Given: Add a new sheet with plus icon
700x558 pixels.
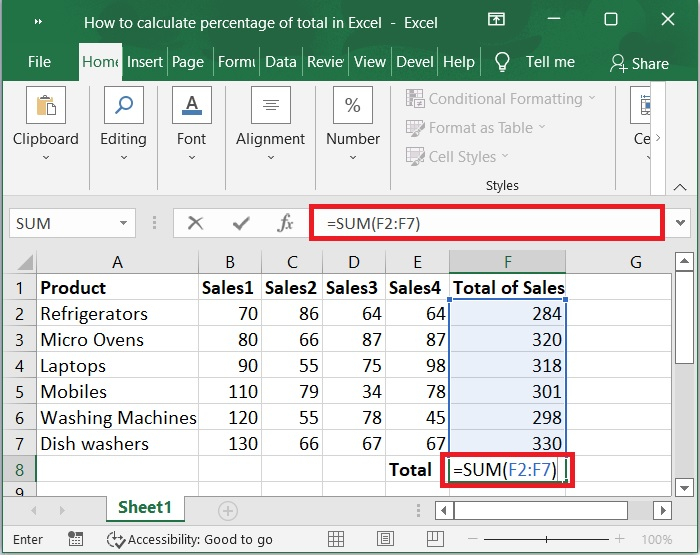Looking at the screenshot, I should (228, 510).
